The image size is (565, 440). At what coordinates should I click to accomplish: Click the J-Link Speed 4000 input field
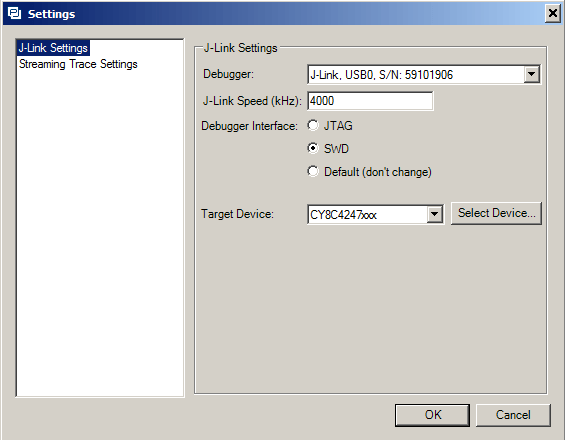[370, 101]
